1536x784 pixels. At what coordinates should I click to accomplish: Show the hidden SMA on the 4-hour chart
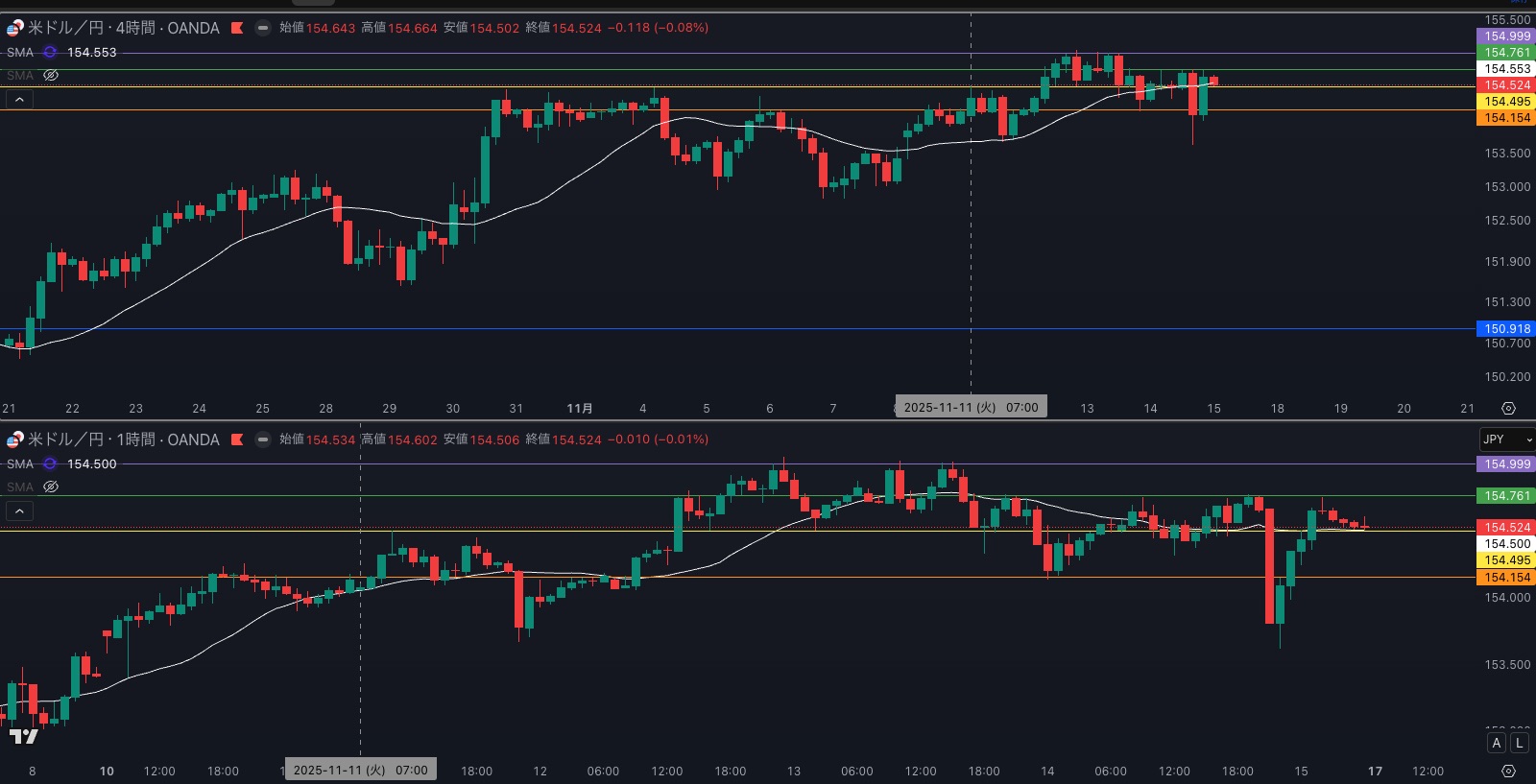51,75
